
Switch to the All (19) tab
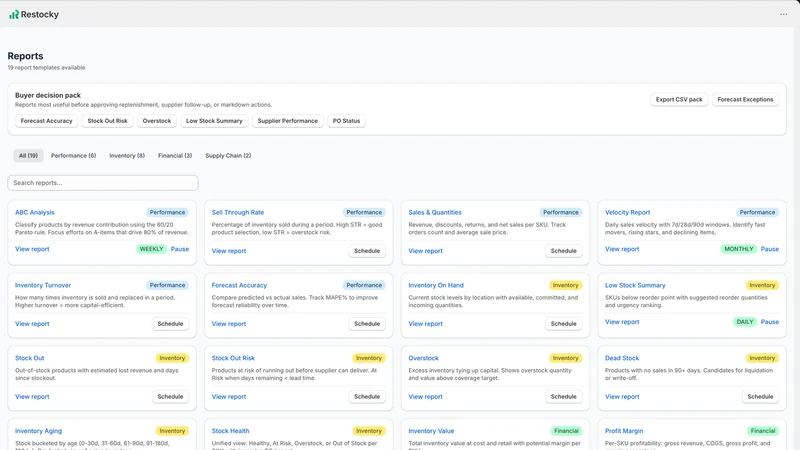[29, 156]
